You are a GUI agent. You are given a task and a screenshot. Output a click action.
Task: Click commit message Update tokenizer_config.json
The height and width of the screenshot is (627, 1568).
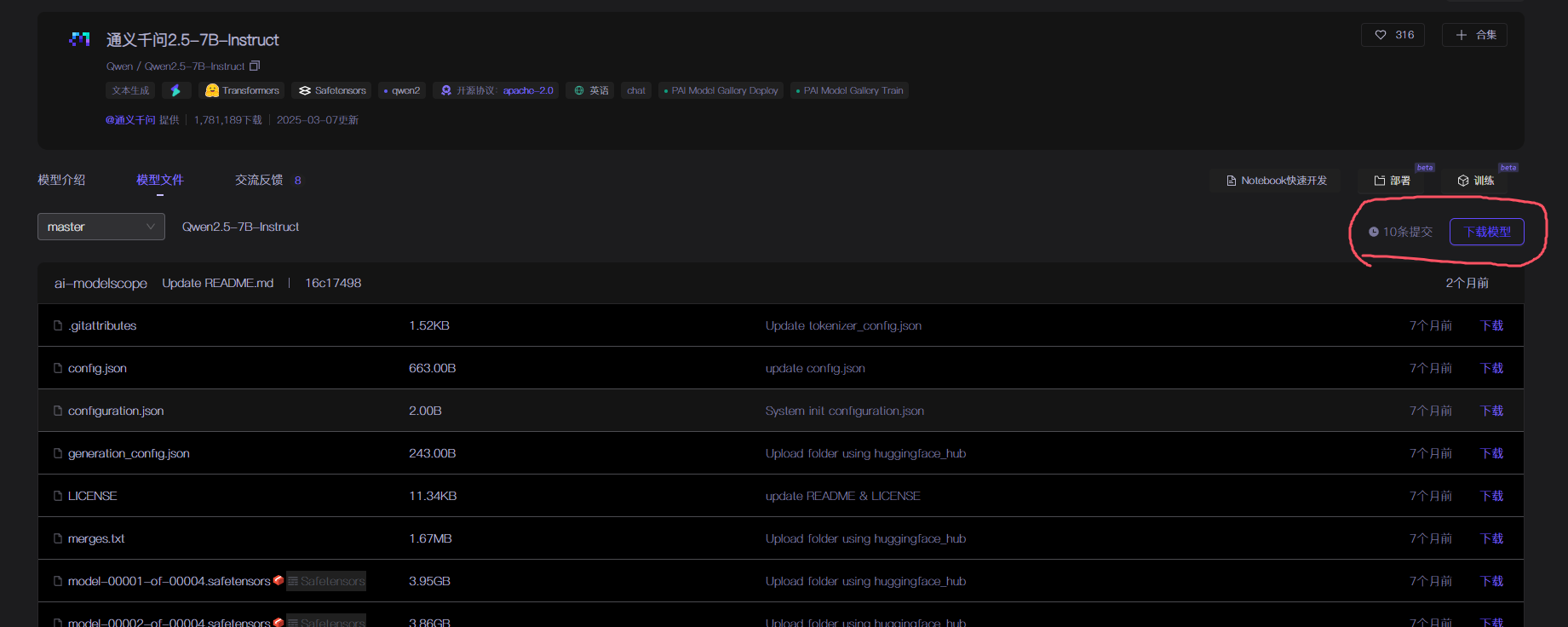[843, 325]
